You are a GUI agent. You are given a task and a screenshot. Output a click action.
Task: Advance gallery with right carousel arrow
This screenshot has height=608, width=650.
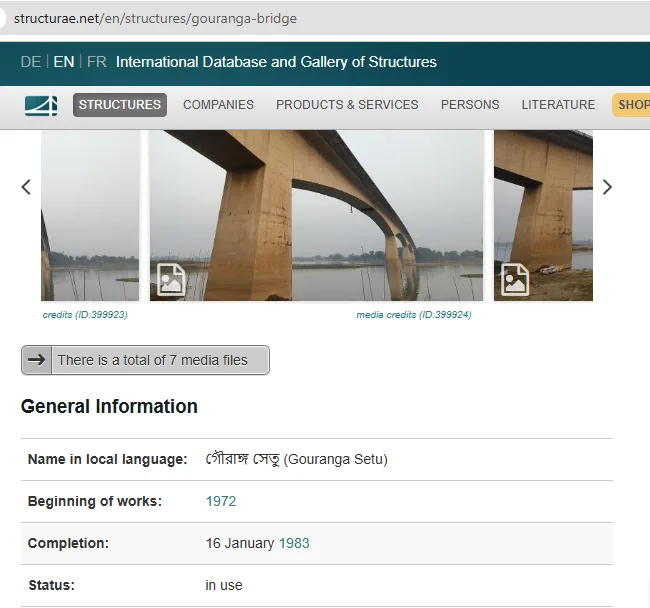(607, 187)
